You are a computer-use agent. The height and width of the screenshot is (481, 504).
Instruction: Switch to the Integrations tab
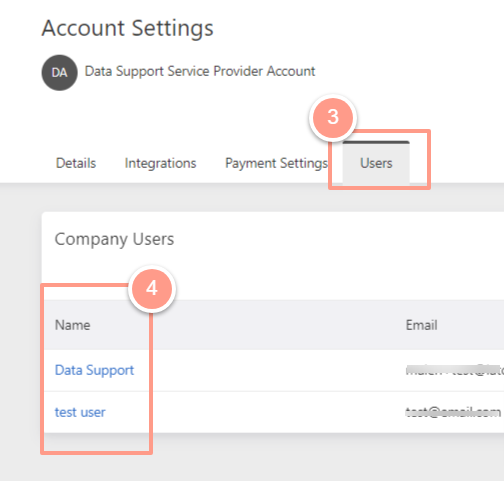click(x=160, y=163)
